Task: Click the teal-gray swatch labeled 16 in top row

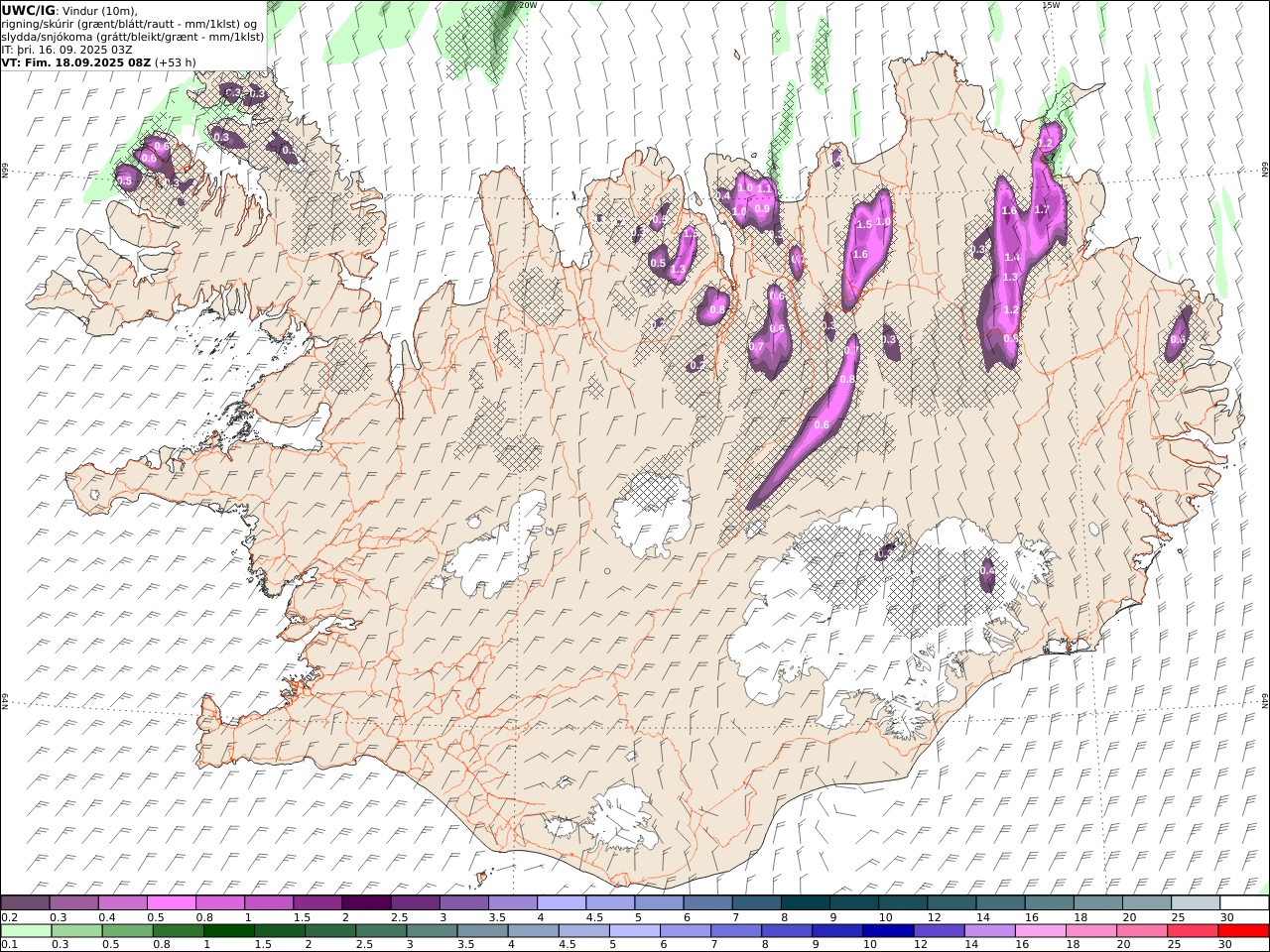Action: point(1049,902)
